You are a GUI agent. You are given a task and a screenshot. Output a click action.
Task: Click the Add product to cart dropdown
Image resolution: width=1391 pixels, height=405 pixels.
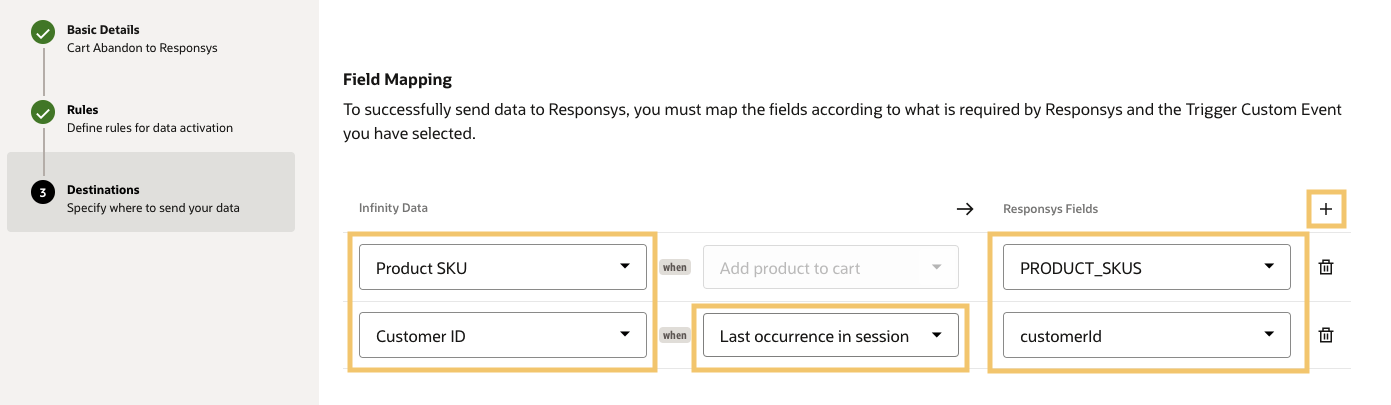click(x=830, y=267)
